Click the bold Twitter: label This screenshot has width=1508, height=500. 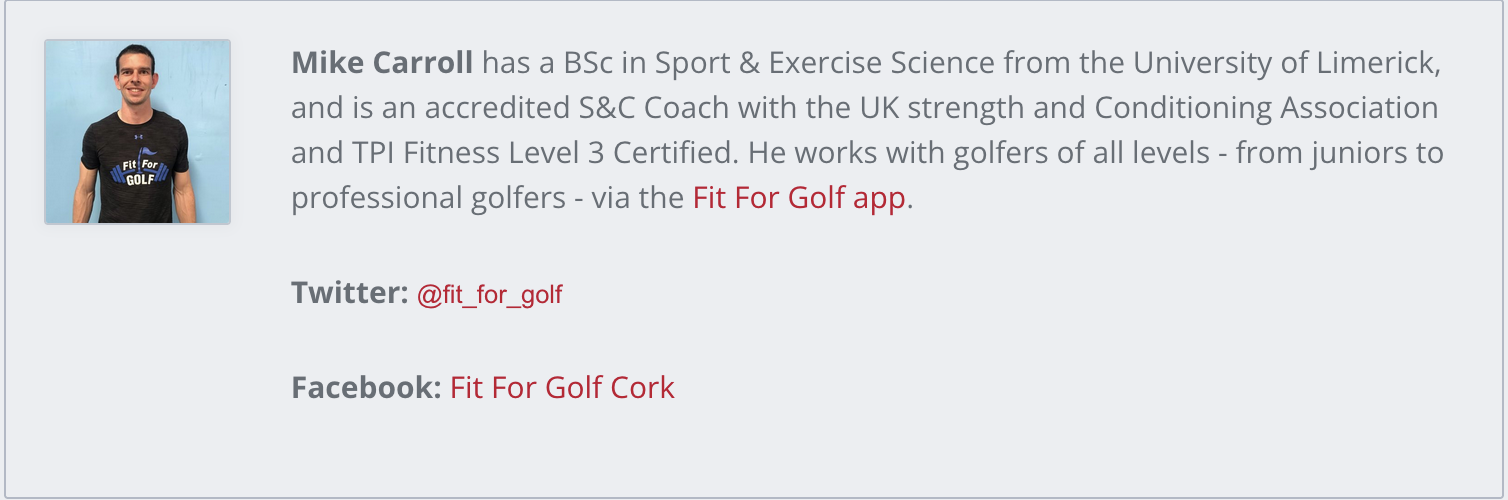click(x=350, y=293)
